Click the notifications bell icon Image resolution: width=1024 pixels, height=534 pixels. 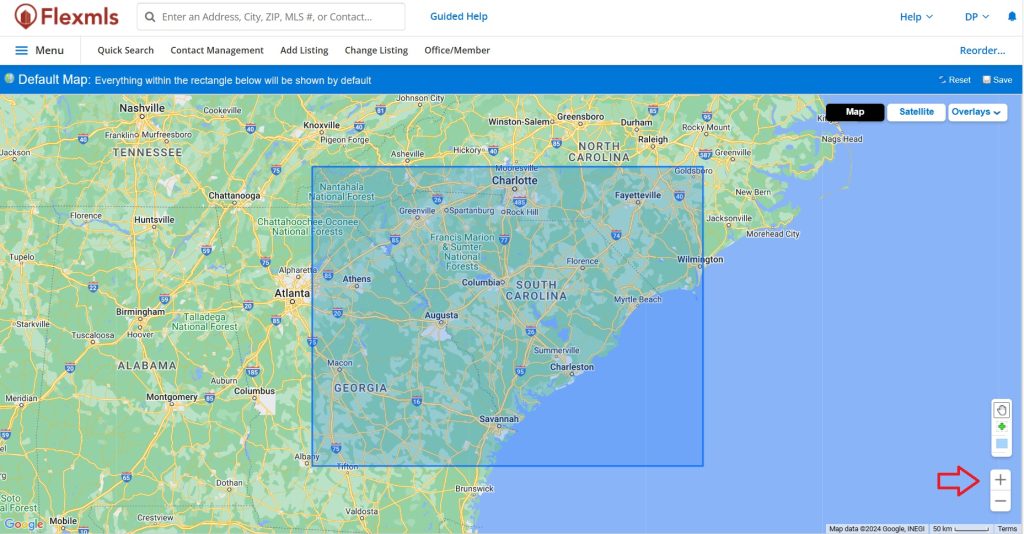point(1012,17)
